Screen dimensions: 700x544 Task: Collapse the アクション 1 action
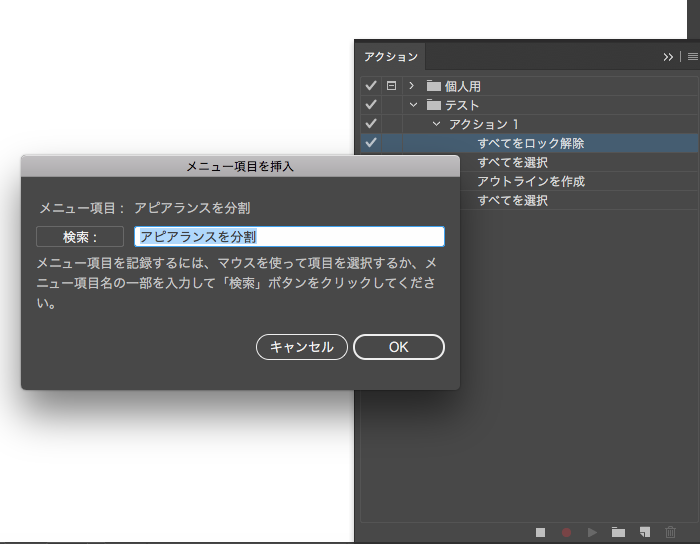point(436,124)
